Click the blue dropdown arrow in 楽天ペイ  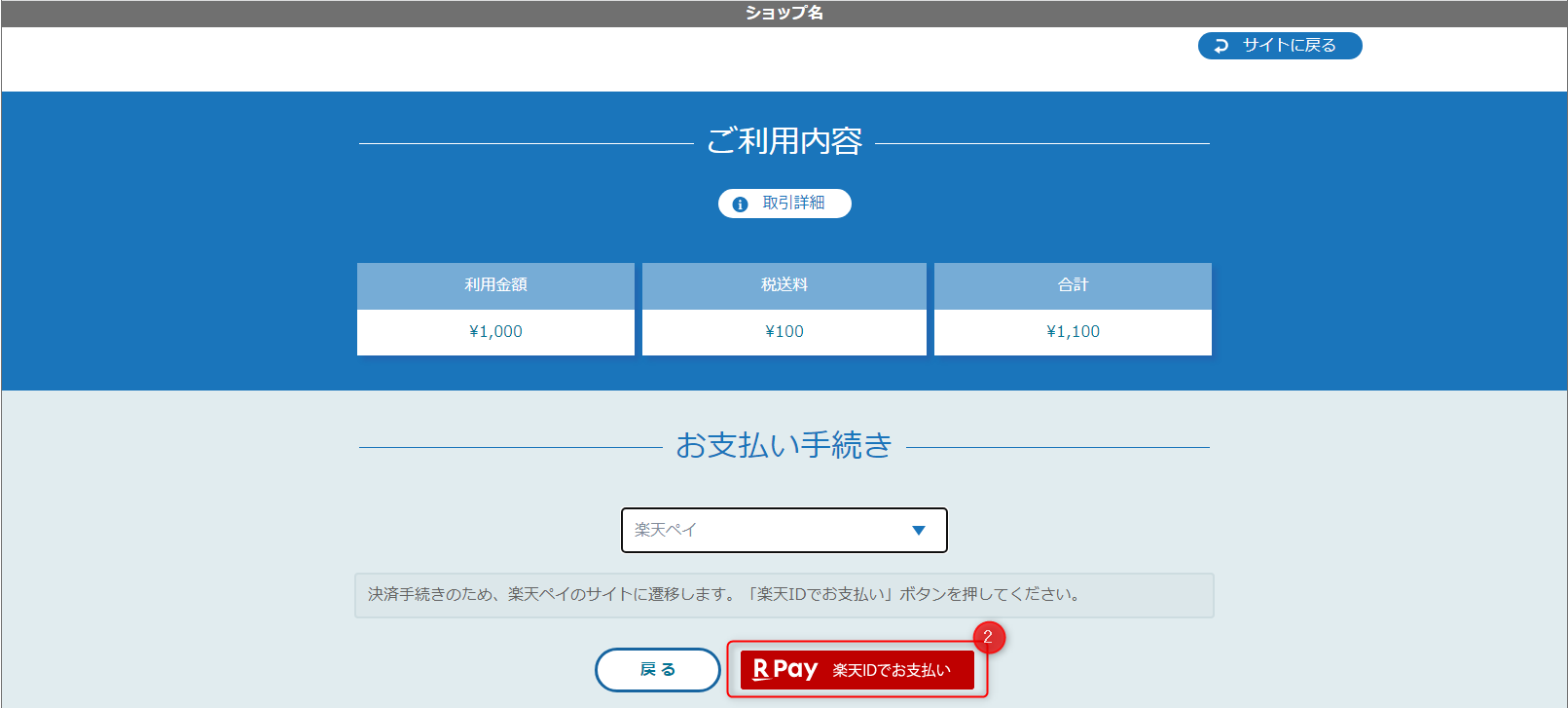(x=918, y=531)
